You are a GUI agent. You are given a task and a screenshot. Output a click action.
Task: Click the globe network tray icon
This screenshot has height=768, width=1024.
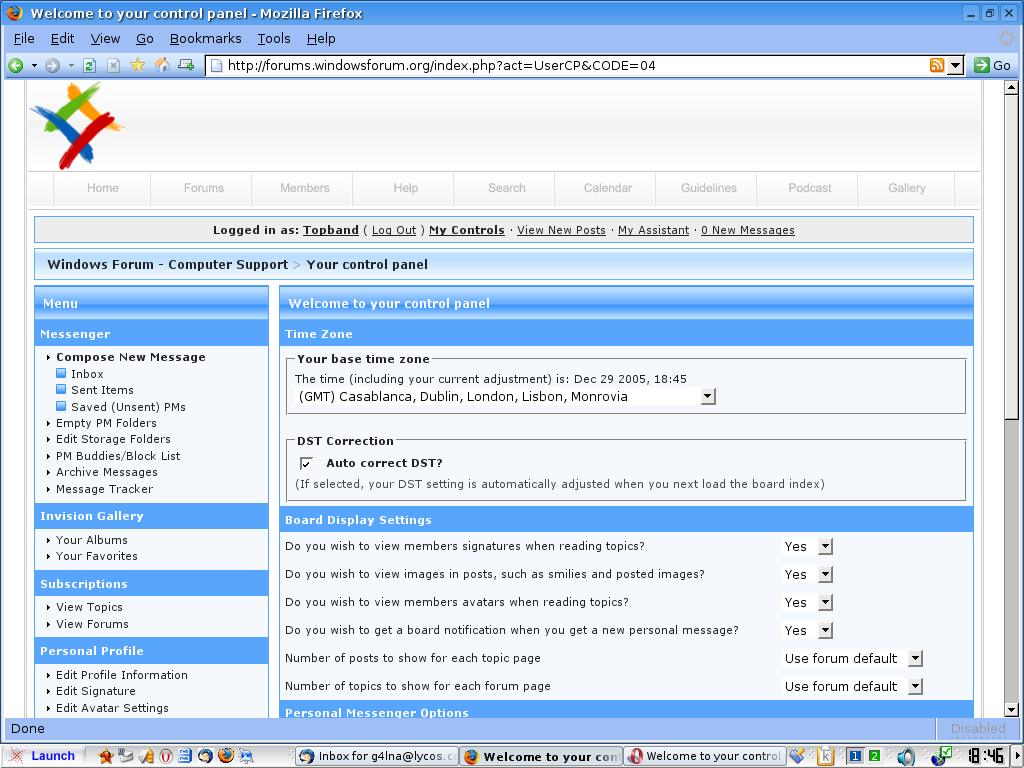[x=941, y=756]
